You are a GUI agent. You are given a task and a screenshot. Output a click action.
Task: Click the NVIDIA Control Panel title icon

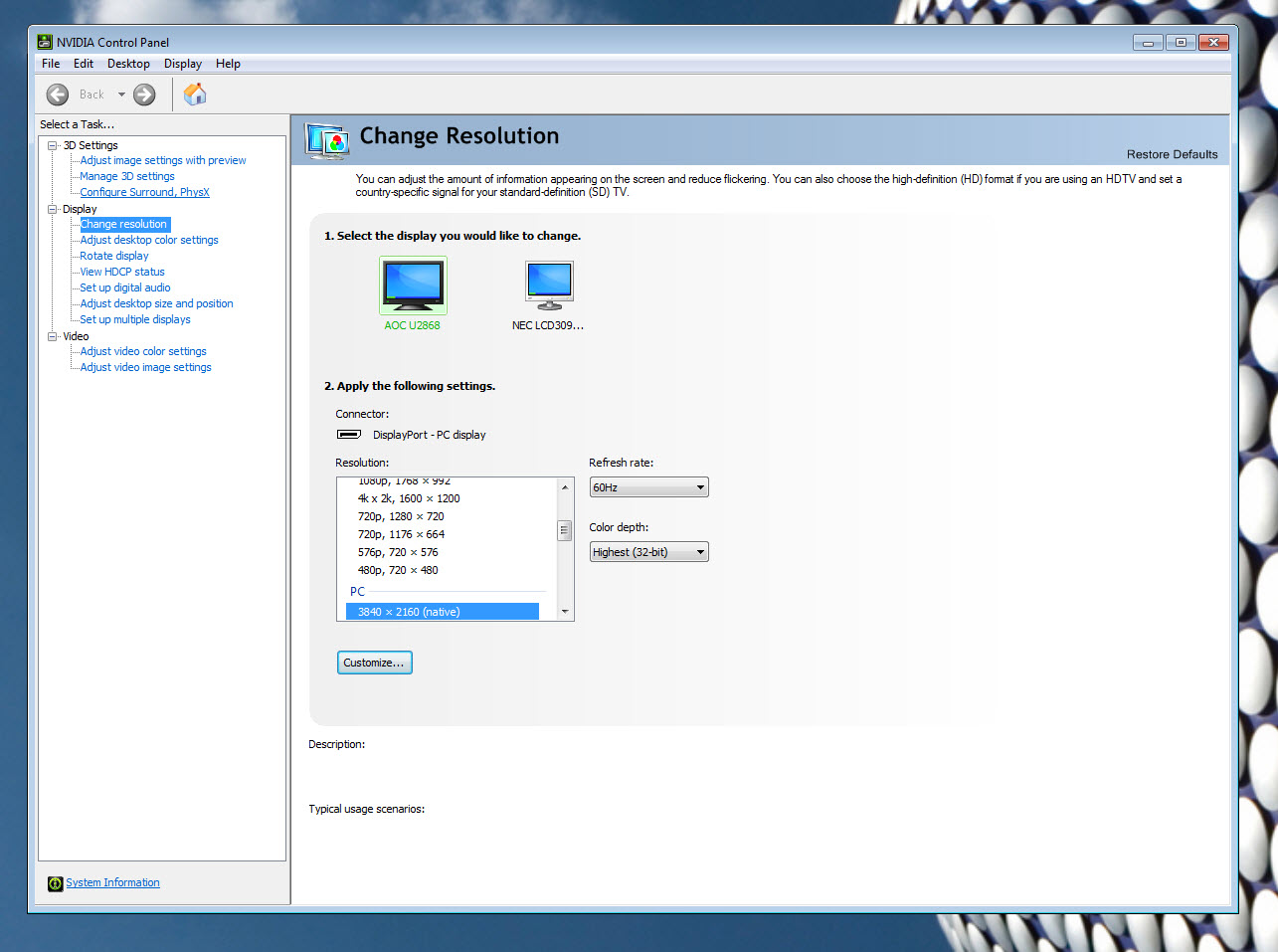click(45, 42)
